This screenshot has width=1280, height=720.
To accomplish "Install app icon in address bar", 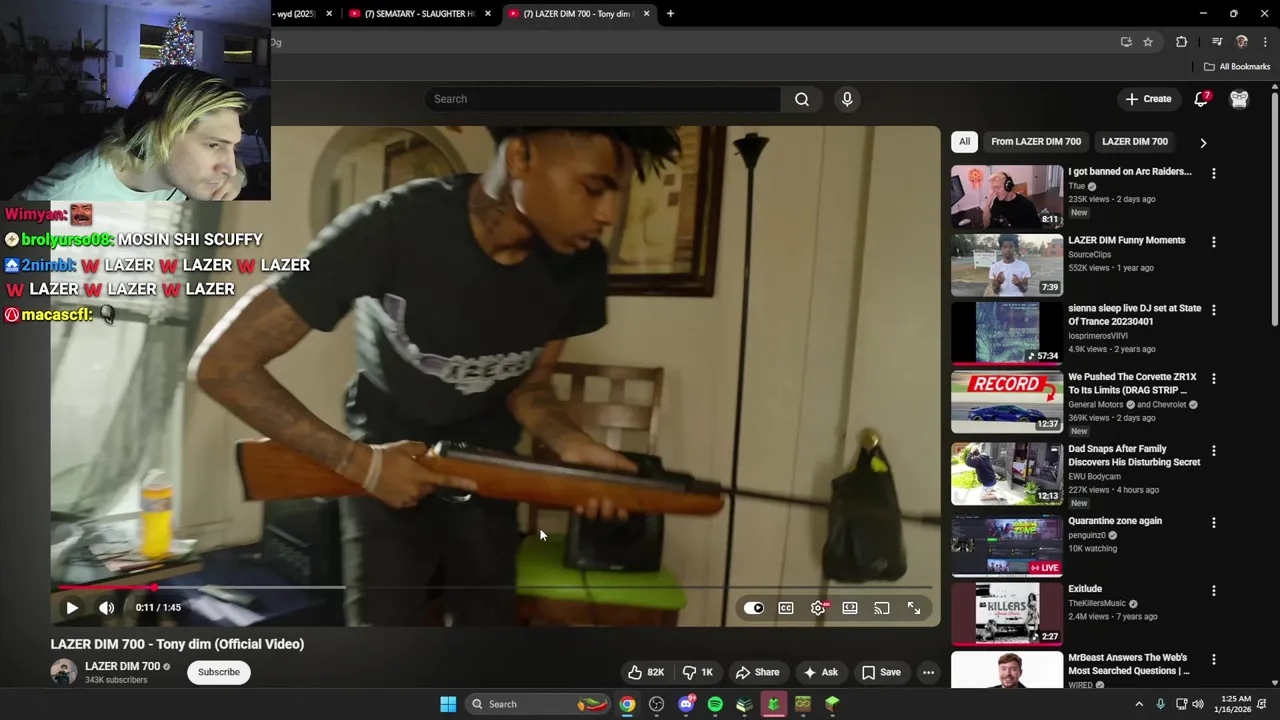I will point(1126,42).
